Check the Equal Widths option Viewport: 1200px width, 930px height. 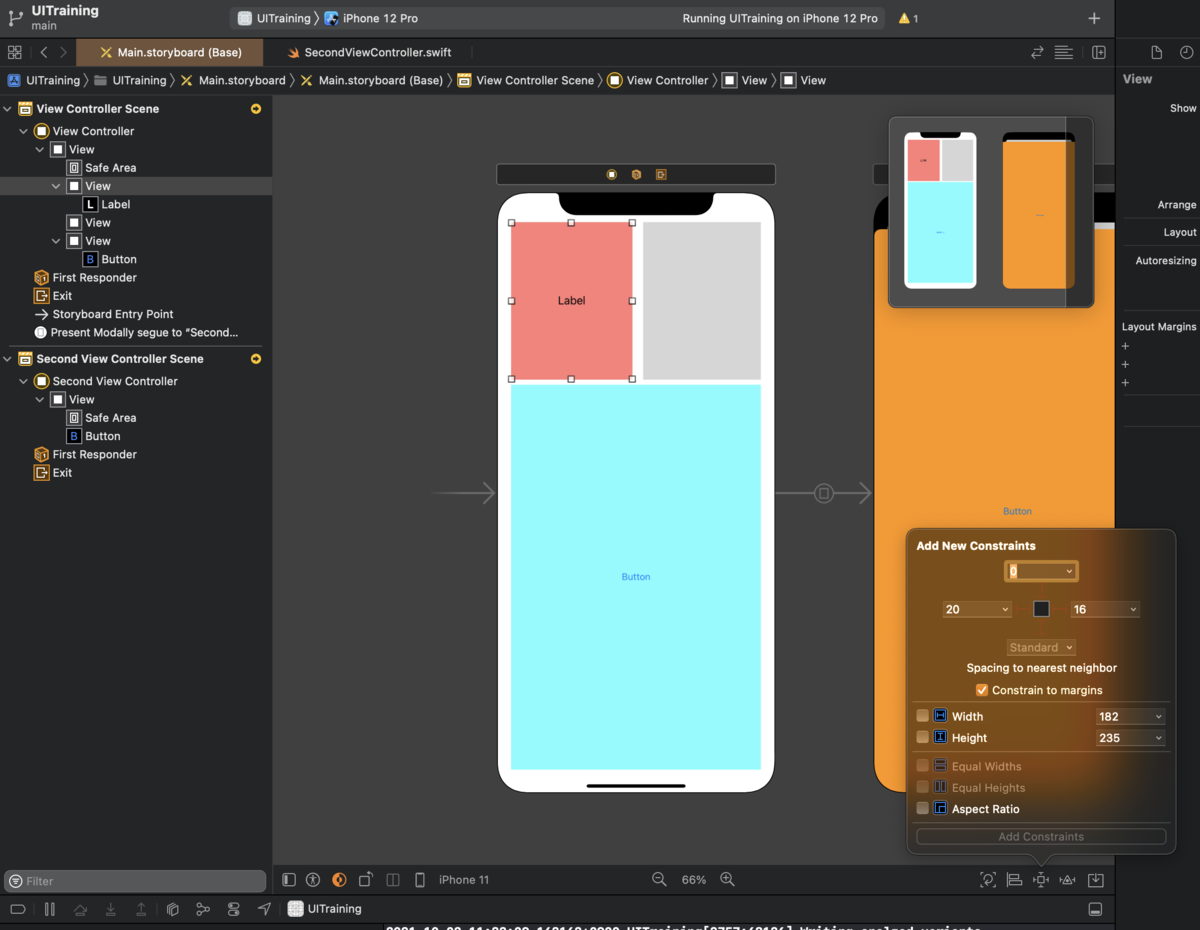[922, 766]
